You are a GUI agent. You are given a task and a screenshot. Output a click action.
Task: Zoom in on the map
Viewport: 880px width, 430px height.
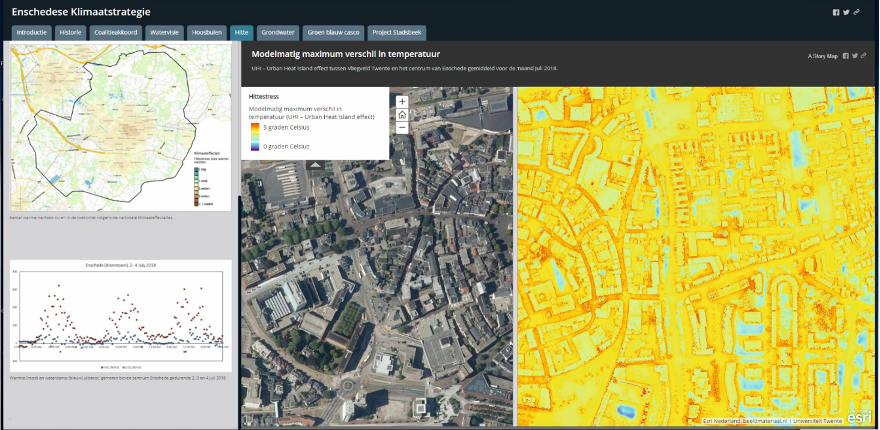pyautogui.click(x=402, y=101)
